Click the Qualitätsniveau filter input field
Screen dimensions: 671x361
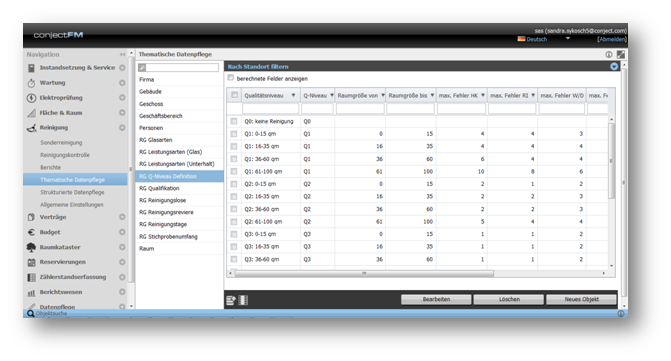tap(270, 109)
